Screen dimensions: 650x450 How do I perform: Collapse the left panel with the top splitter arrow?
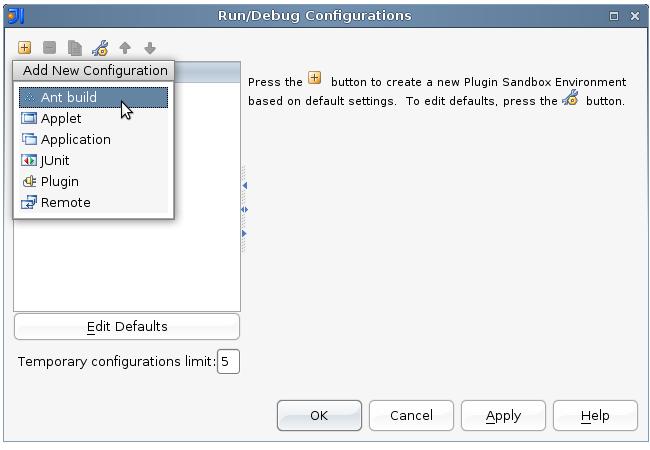[244, 185]
